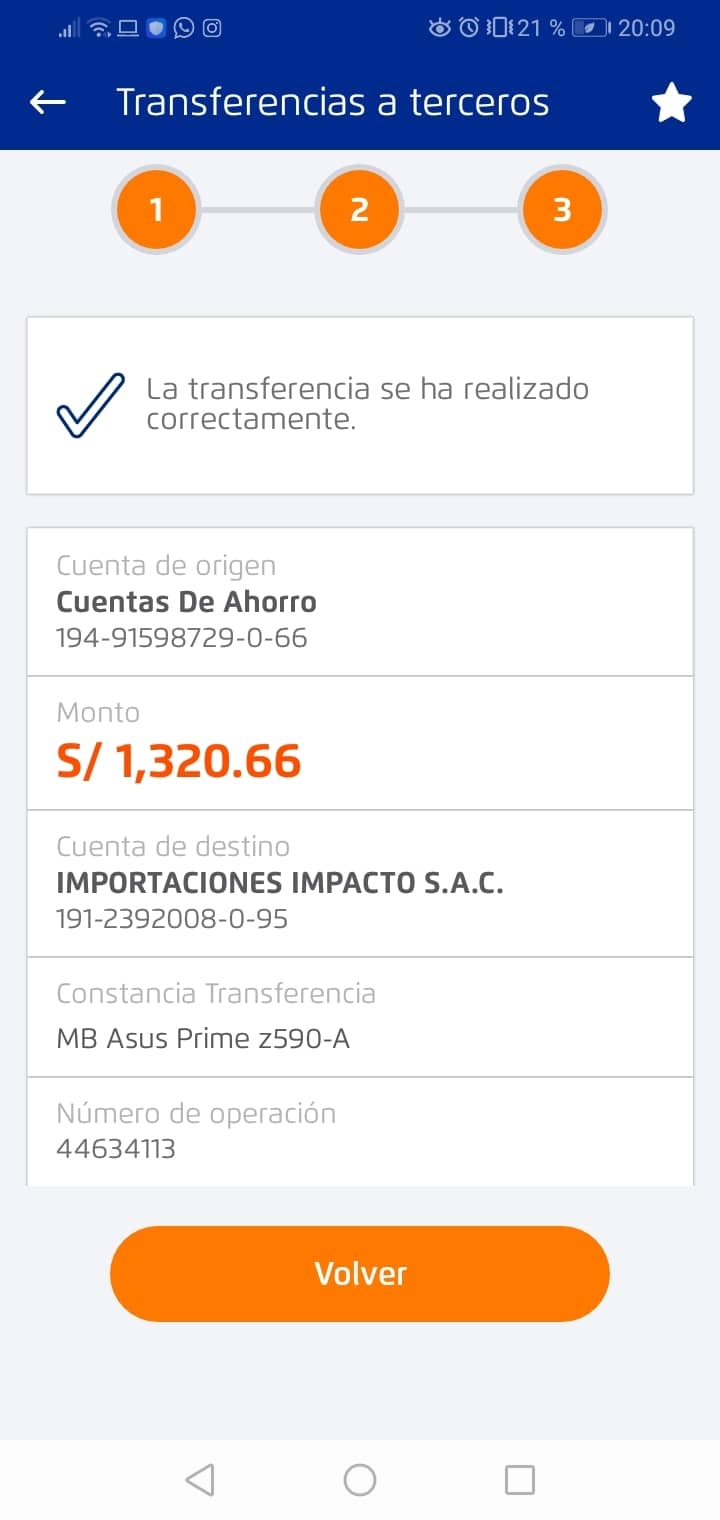This screenshot has height=1520, width=720.
Task: Tap operation number 44634113
Action: 116,1148
